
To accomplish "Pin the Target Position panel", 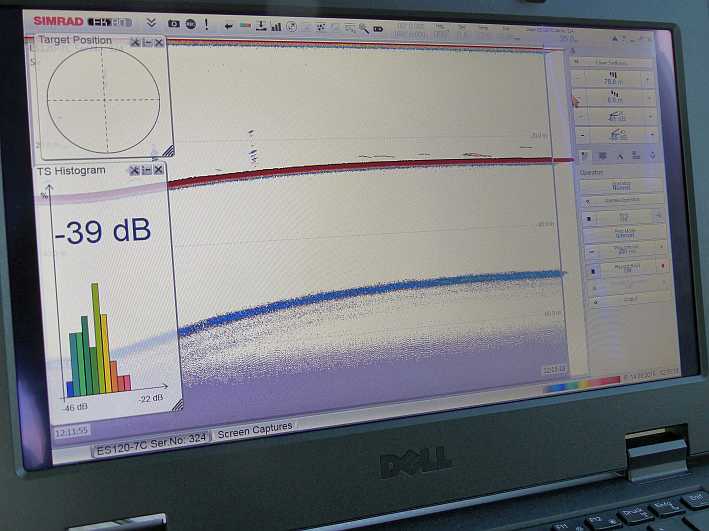I will point(134,42).
